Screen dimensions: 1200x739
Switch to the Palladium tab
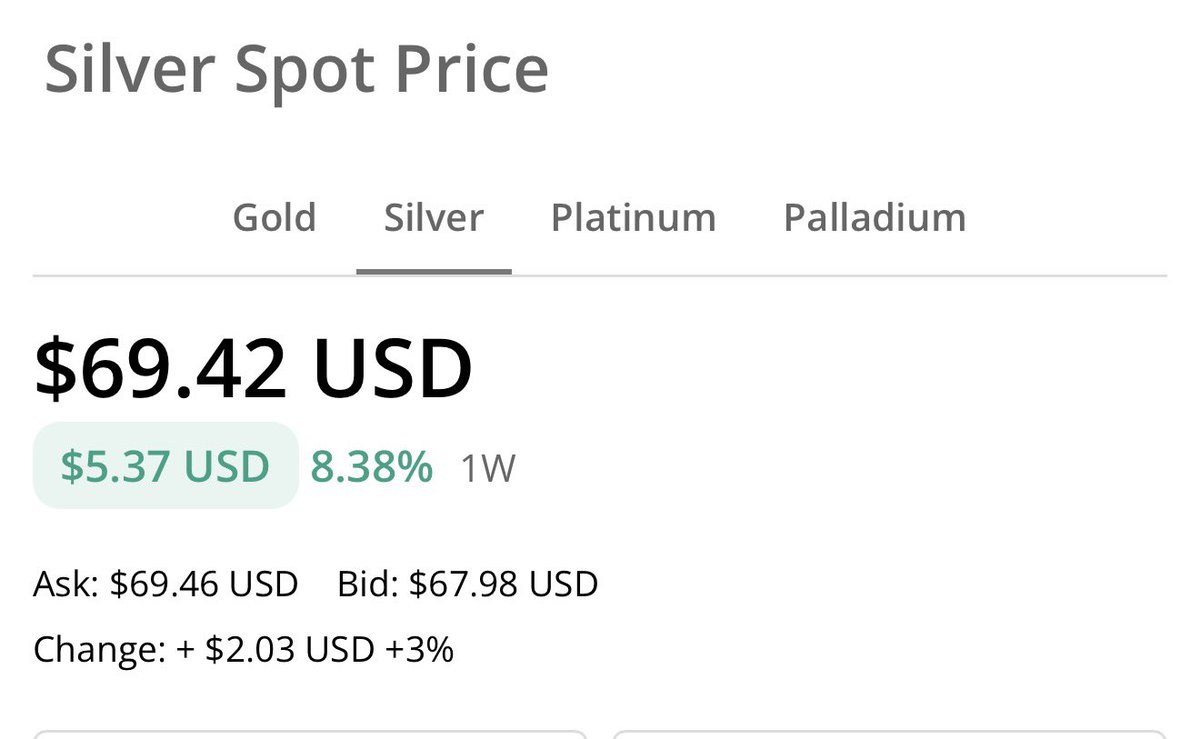click(x=874, y=217)
